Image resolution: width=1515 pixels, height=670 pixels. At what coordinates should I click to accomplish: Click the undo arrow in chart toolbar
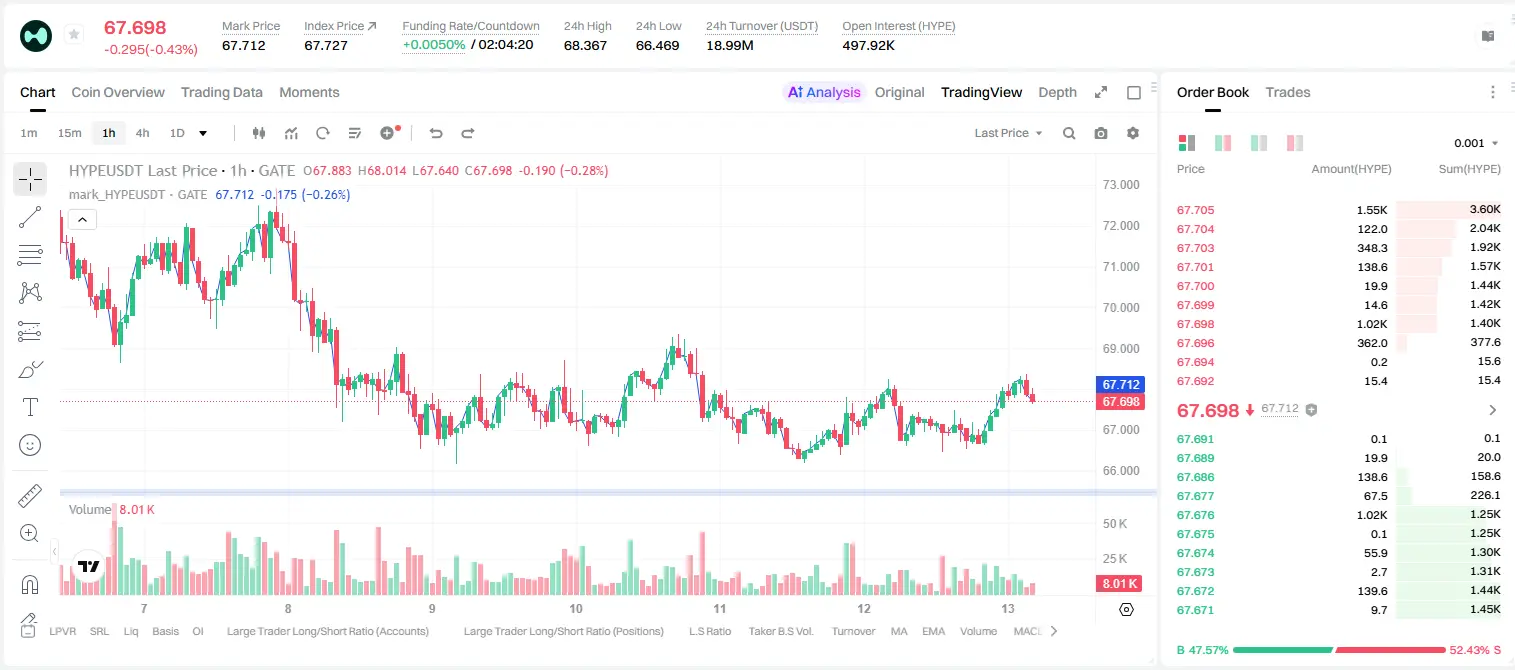(435, 133)
